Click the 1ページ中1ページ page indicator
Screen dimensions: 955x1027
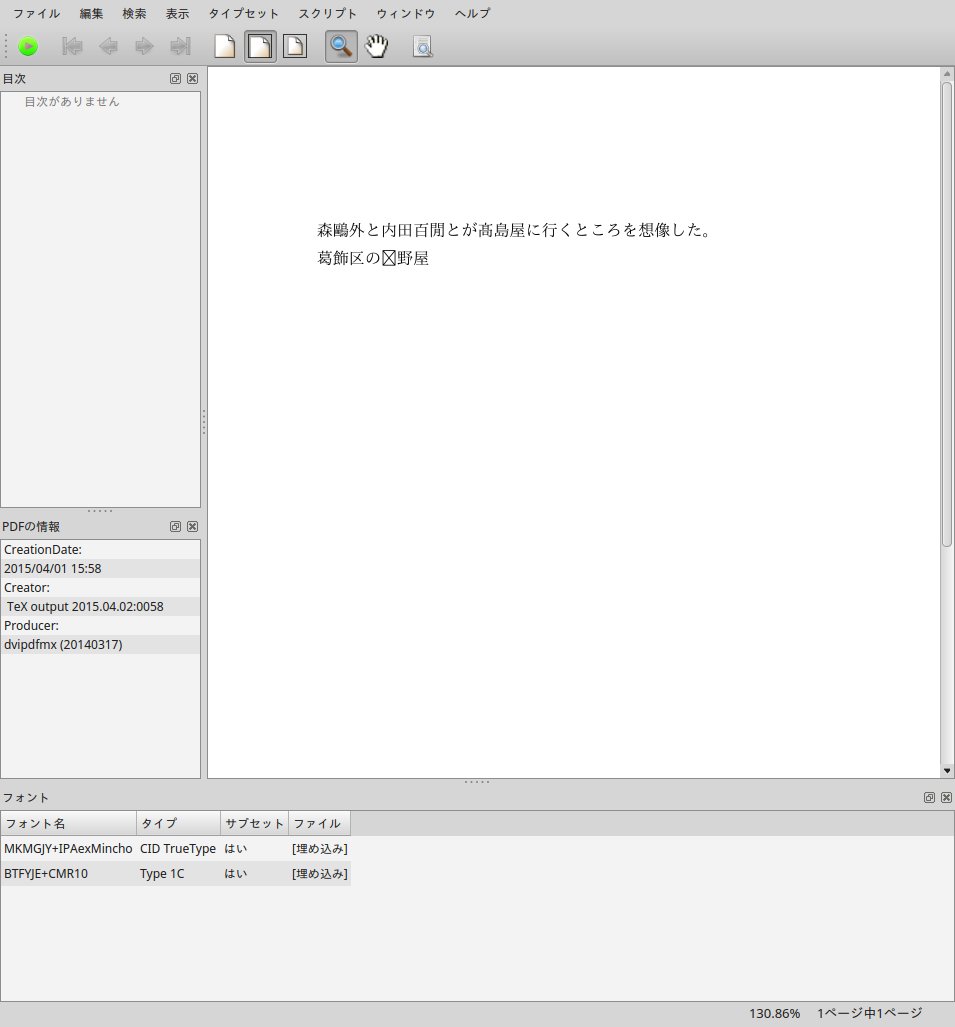click(869, 1013)
